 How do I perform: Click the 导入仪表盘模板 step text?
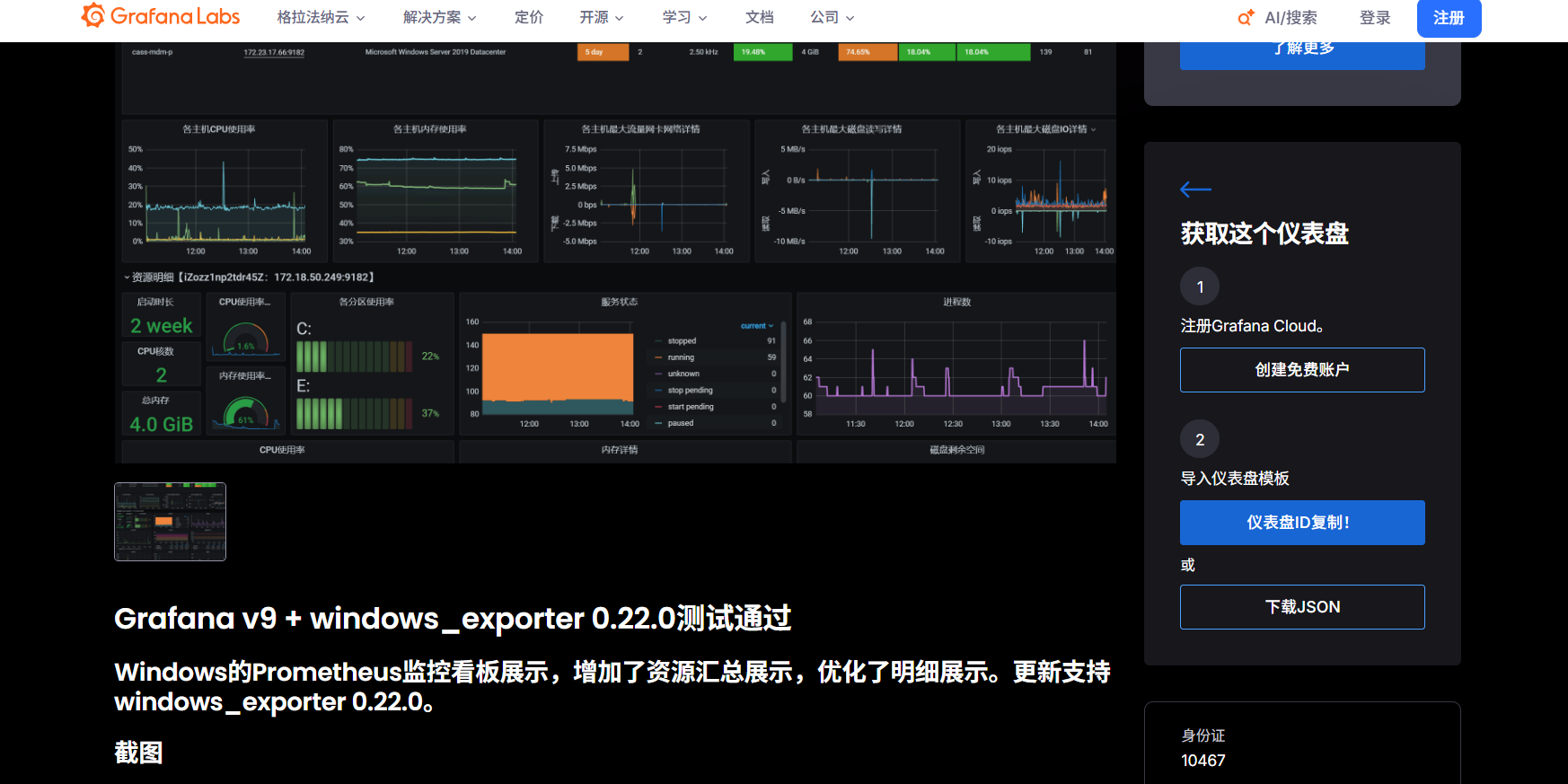pos(1235,479)
